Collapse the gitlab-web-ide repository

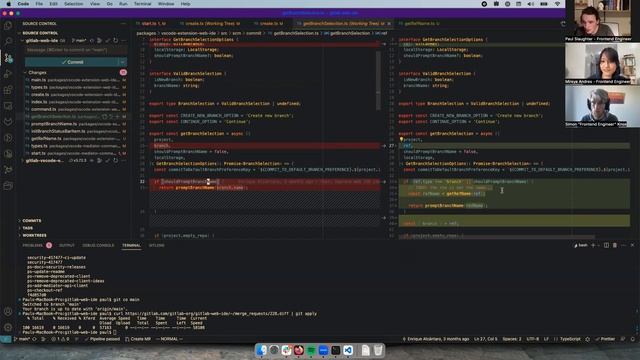point(22,40)
